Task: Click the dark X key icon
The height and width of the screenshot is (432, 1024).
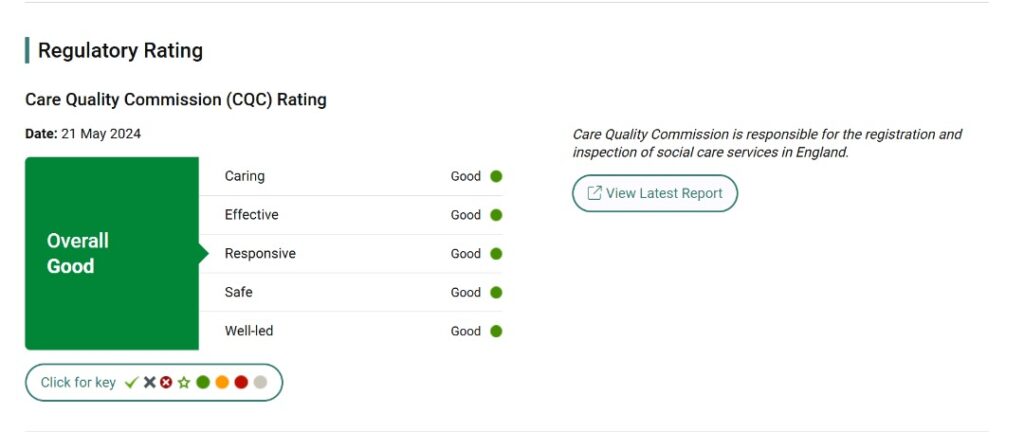Action: 149,382
